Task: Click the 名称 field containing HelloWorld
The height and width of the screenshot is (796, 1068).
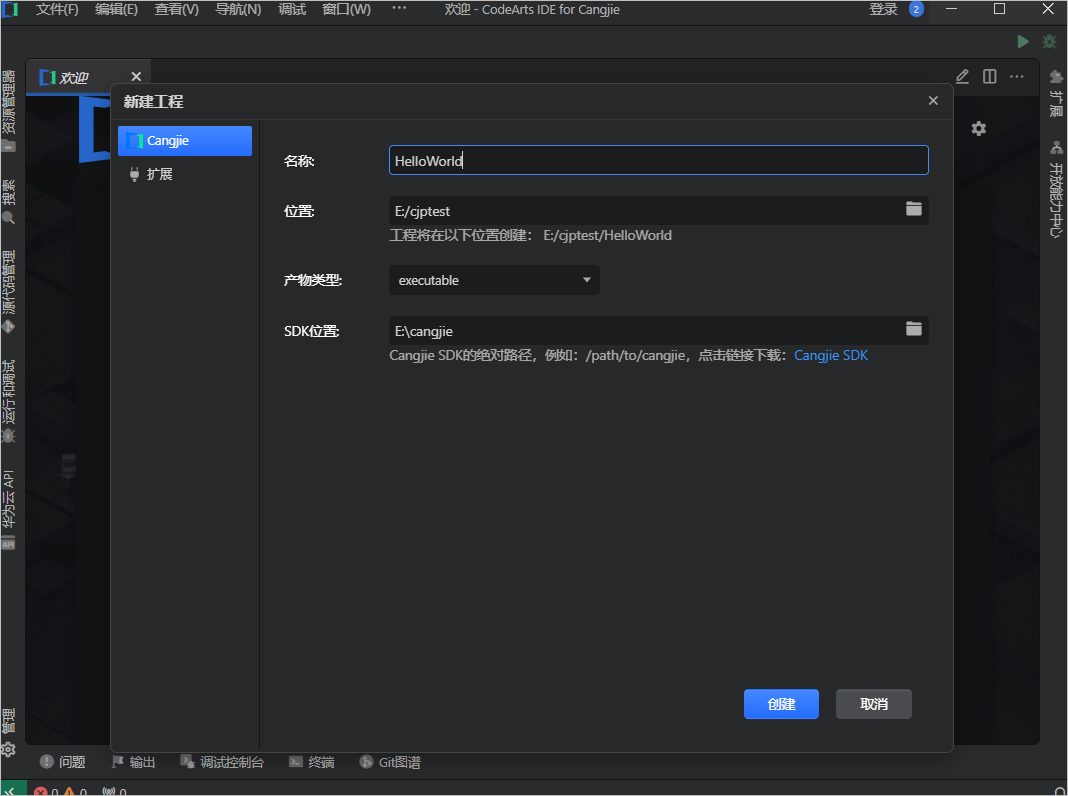Action: coord(658,160)
